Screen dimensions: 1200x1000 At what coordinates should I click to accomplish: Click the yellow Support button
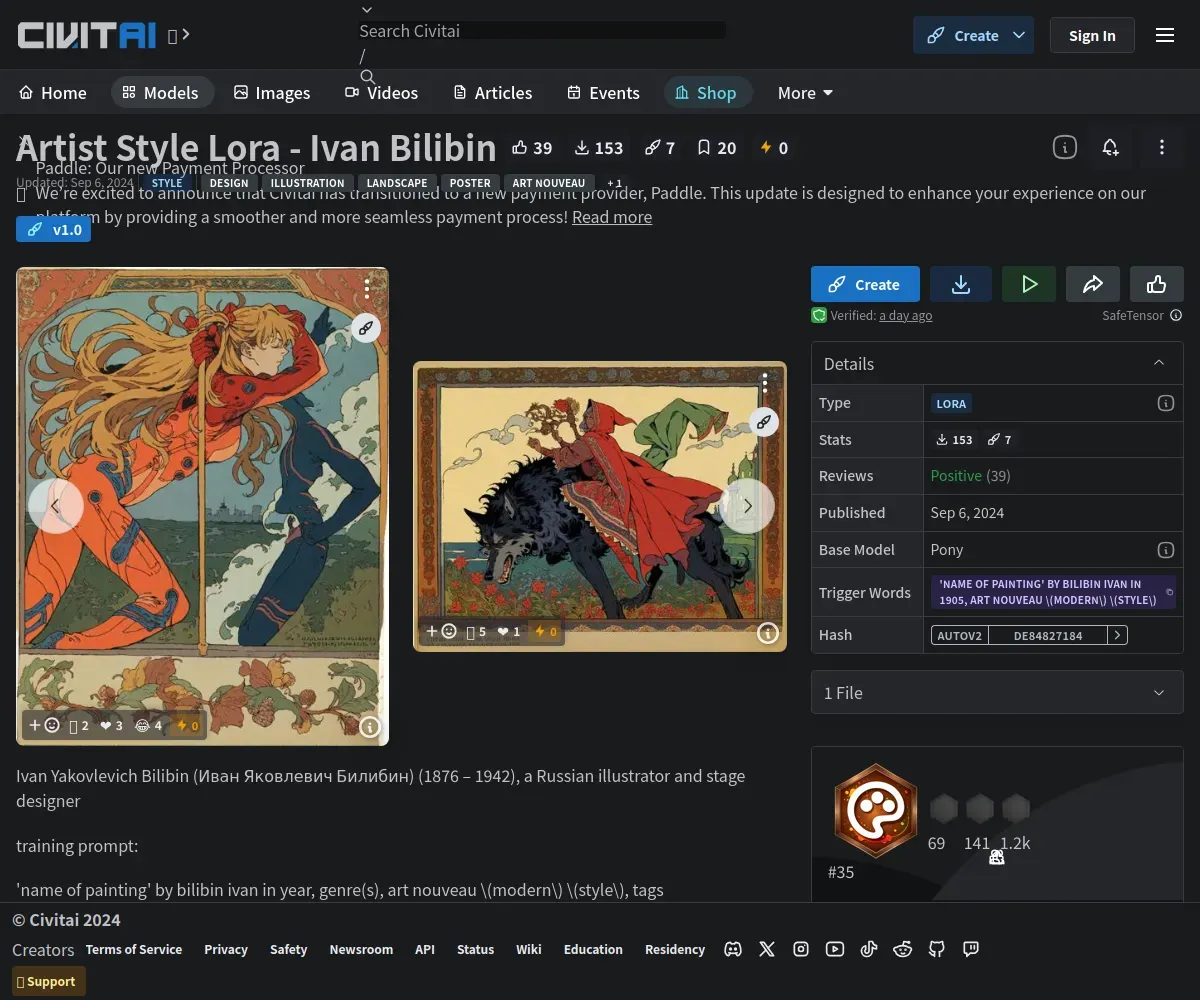[49, 981]
